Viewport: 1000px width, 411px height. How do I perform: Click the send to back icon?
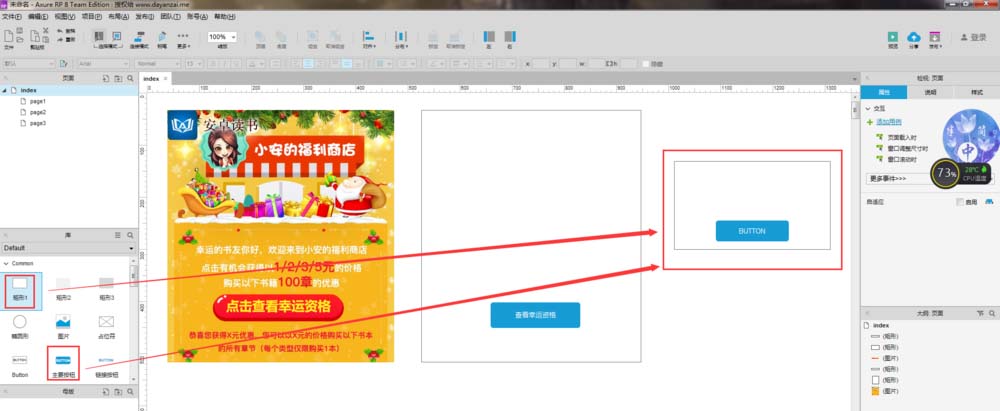[x=281, y=36]
